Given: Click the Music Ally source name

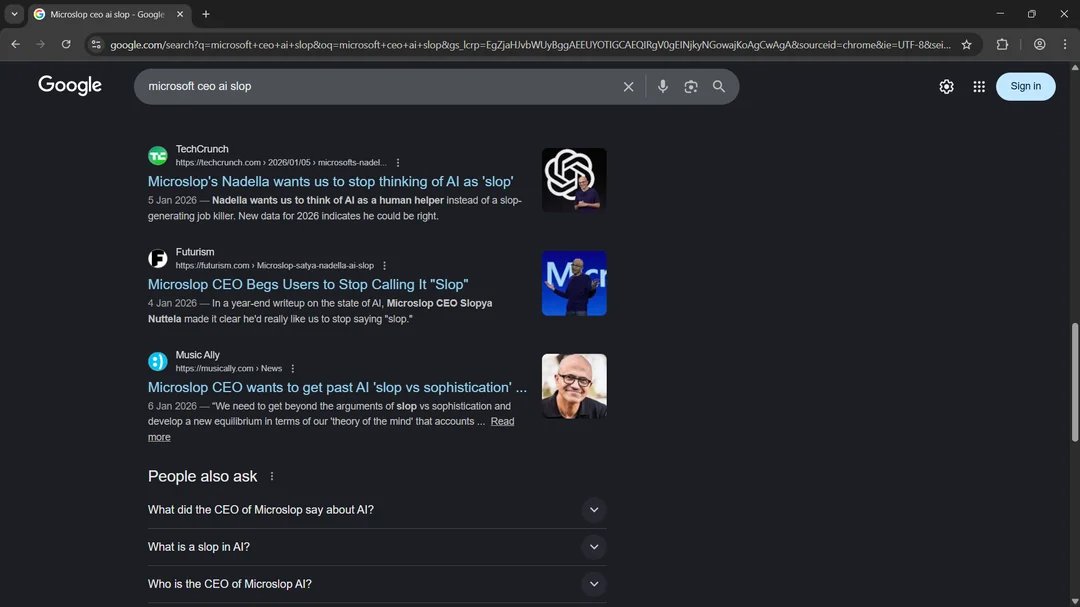Looking at the screenshot, I should (198, 355).
